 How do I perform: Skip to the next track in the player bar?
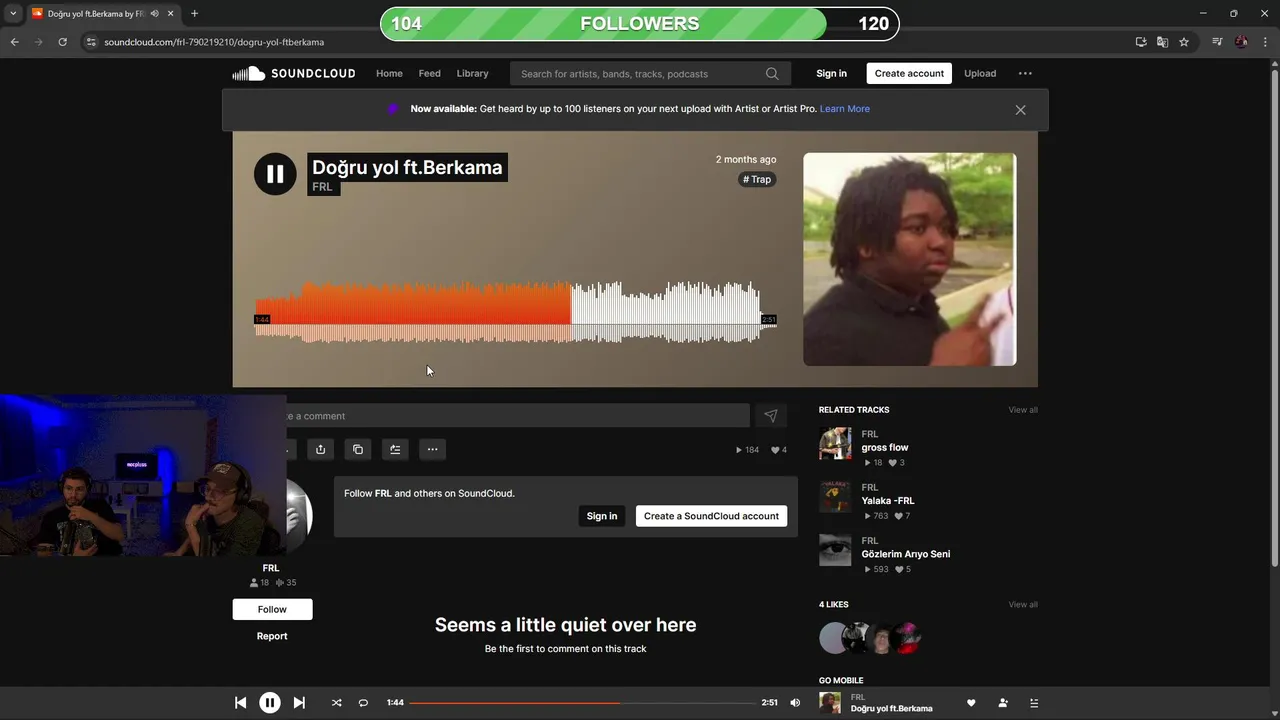299,703
